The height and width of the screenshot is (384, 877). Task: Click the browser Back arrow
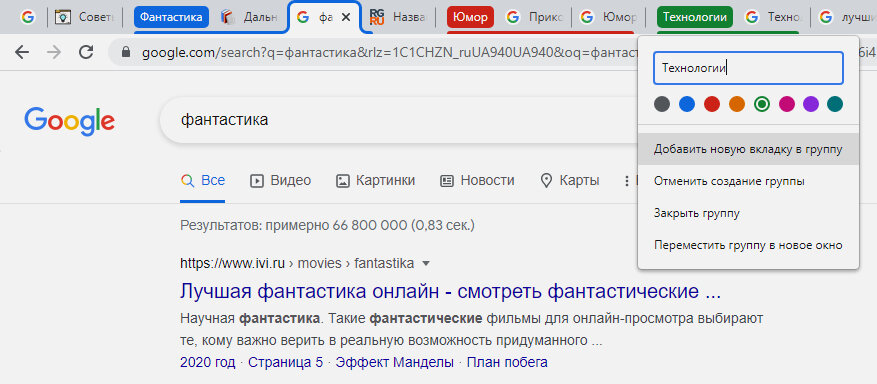(x=22, y=52)
